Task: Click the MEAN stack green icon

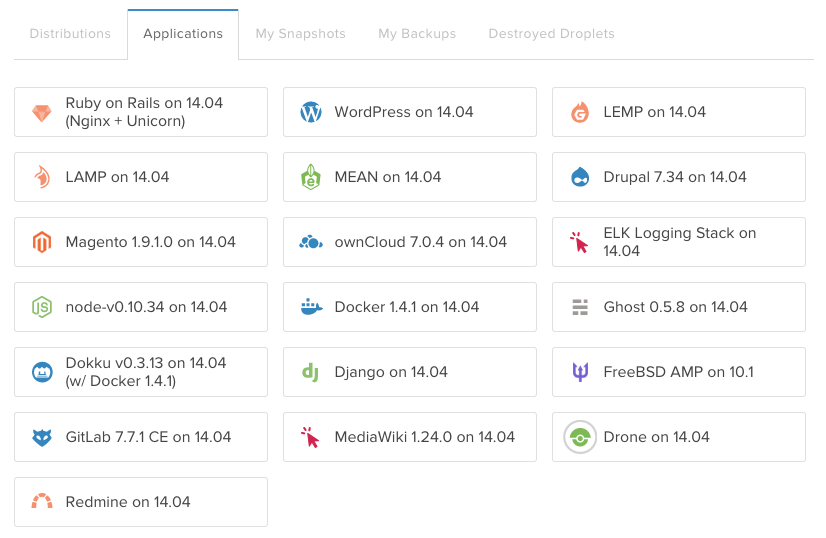Action: tap(311, 177)
